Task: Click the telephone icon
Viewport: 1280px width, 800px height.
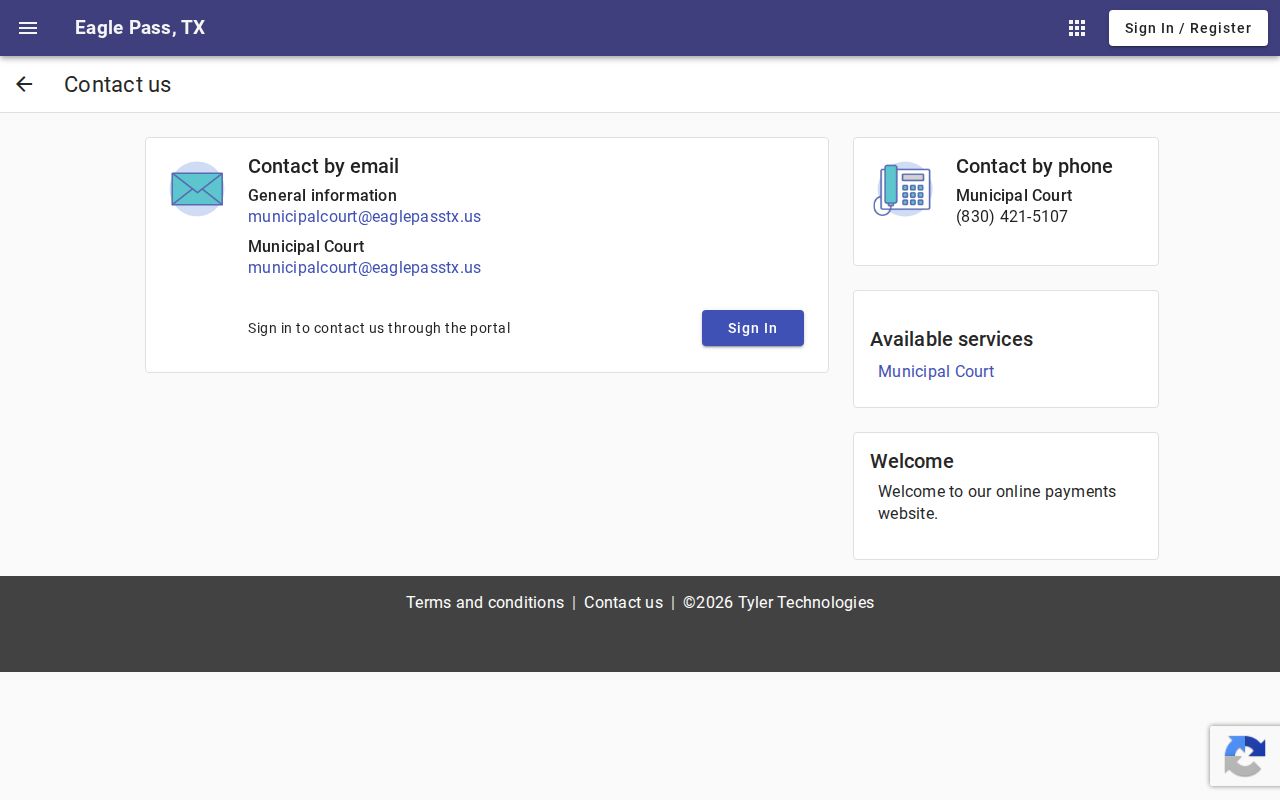Action: (903, 189)
